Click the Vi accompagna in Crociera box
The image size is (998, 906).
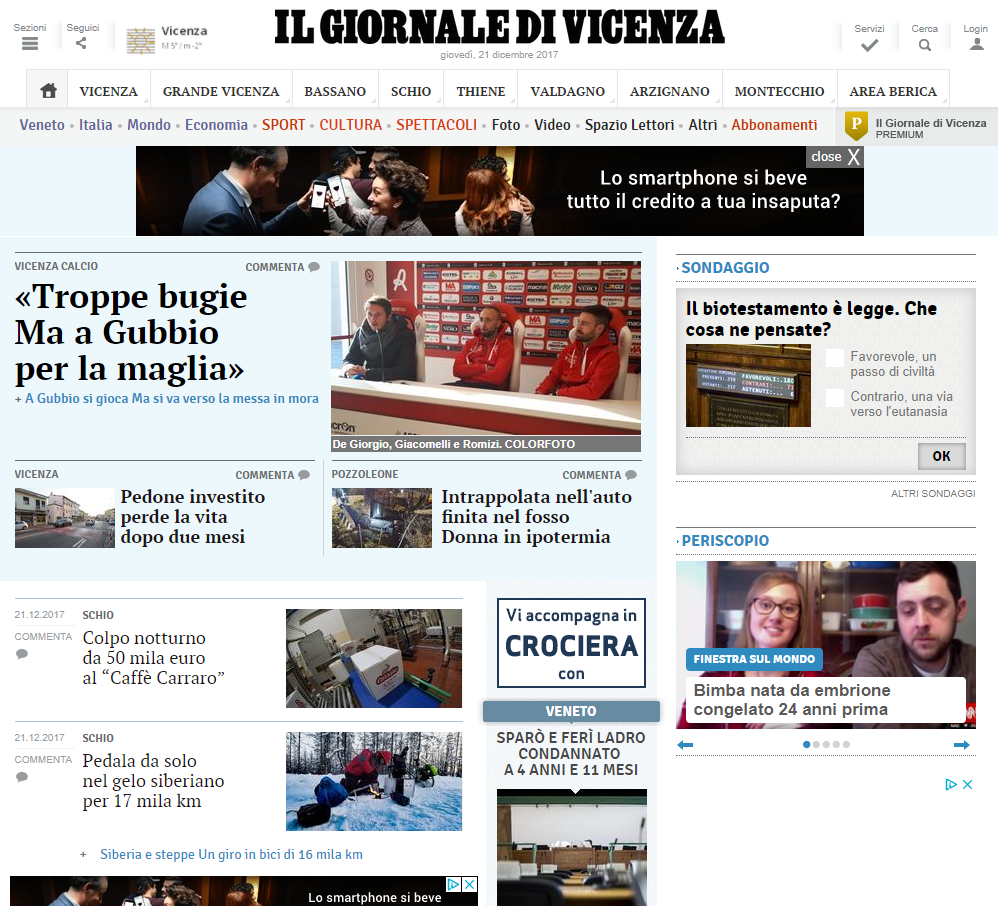tap(572, 643)
